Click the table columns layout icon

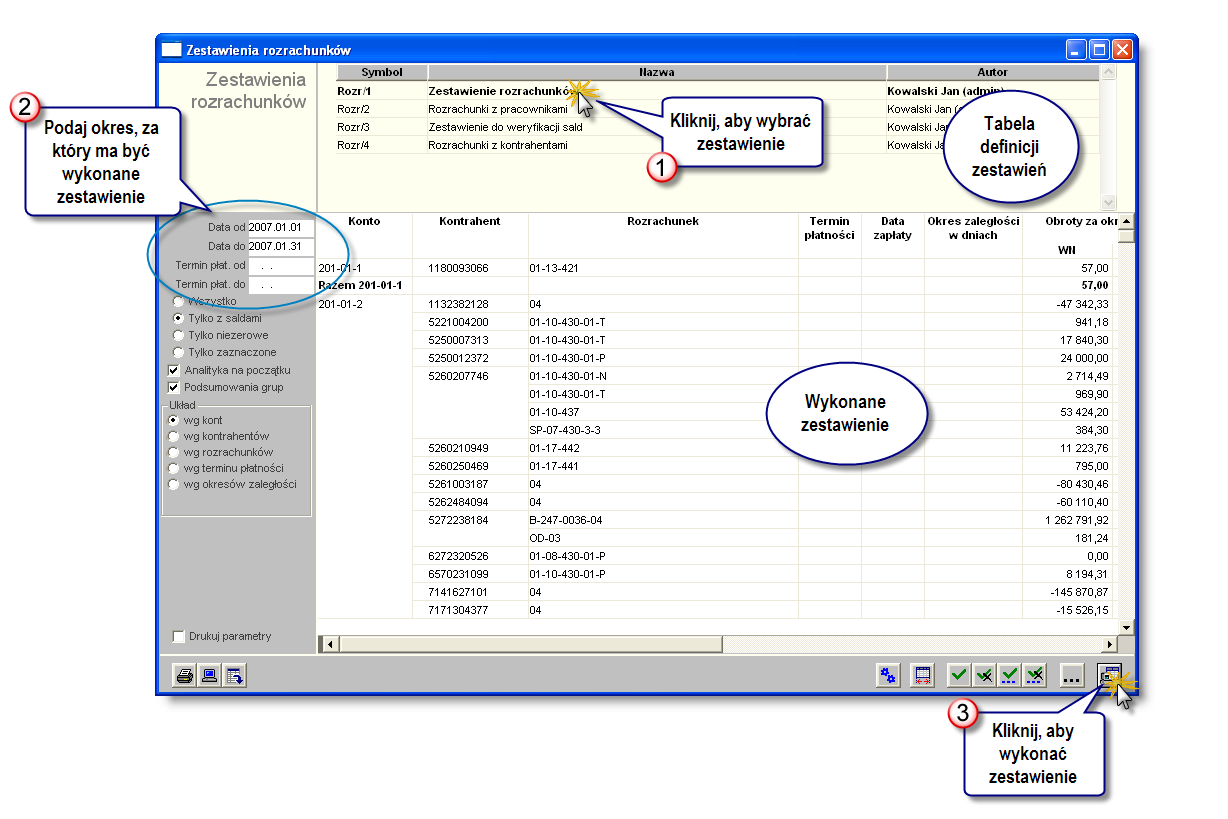(923, 676)
